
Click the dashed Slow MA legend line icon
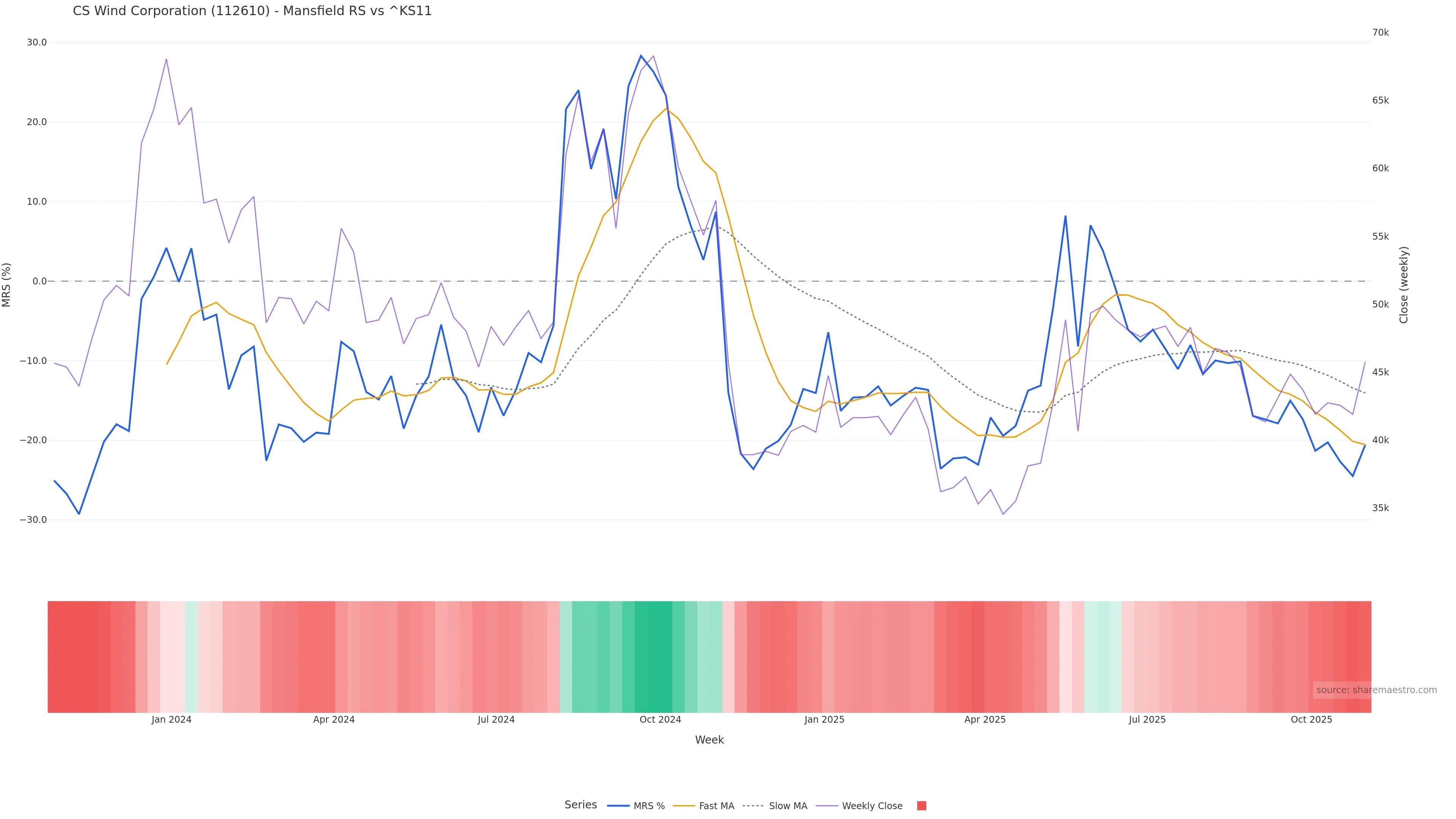(753, 806)
